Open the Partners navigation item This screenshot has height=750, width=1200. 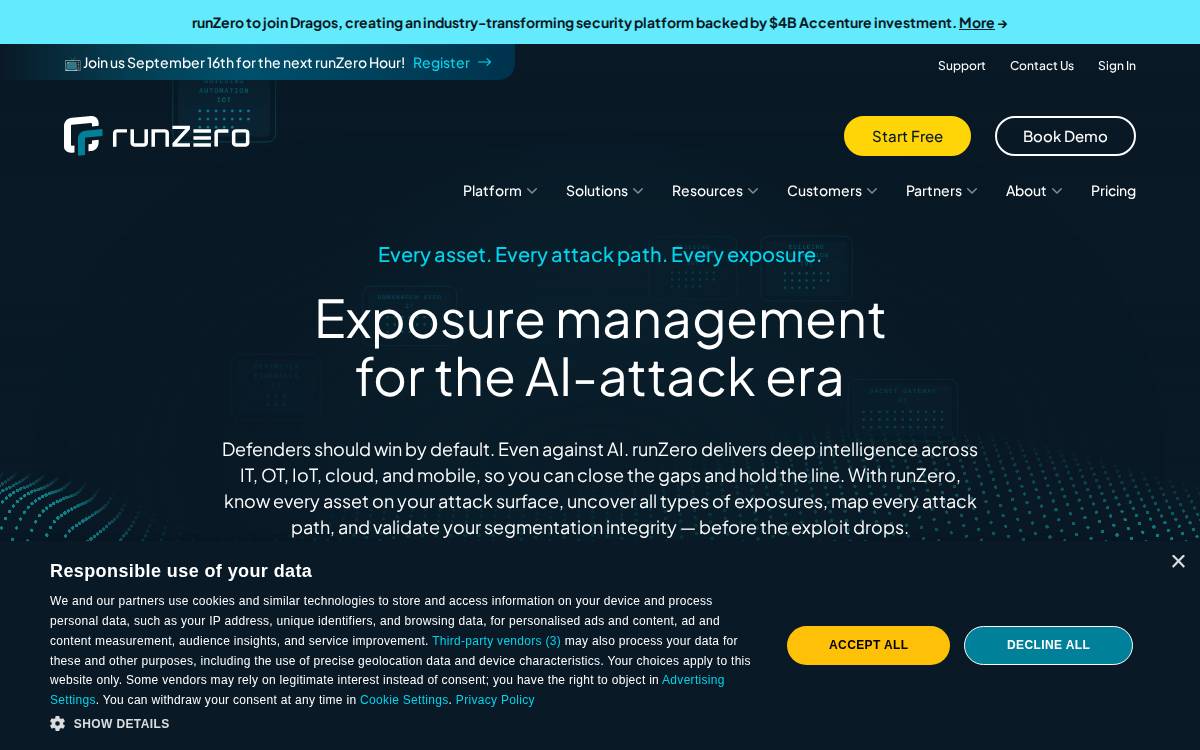tap(934, 191)
